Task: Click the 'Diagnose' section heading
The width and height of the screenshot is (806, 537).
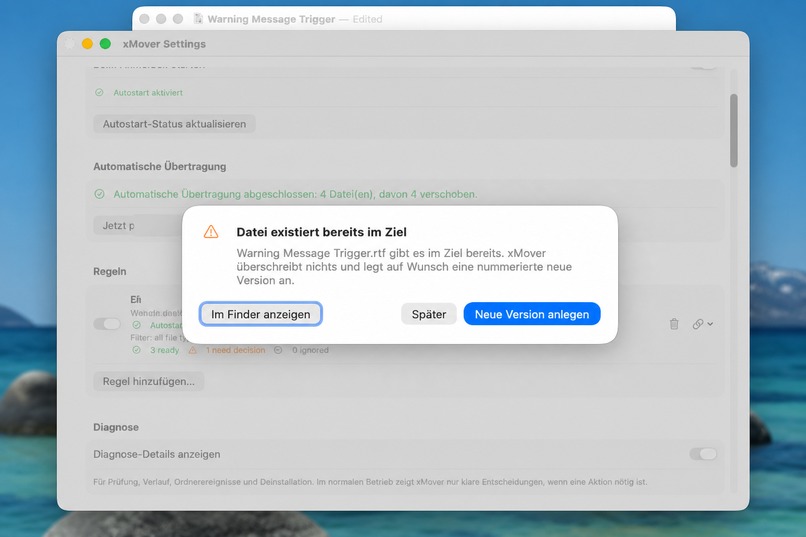Action: (116, 427)
